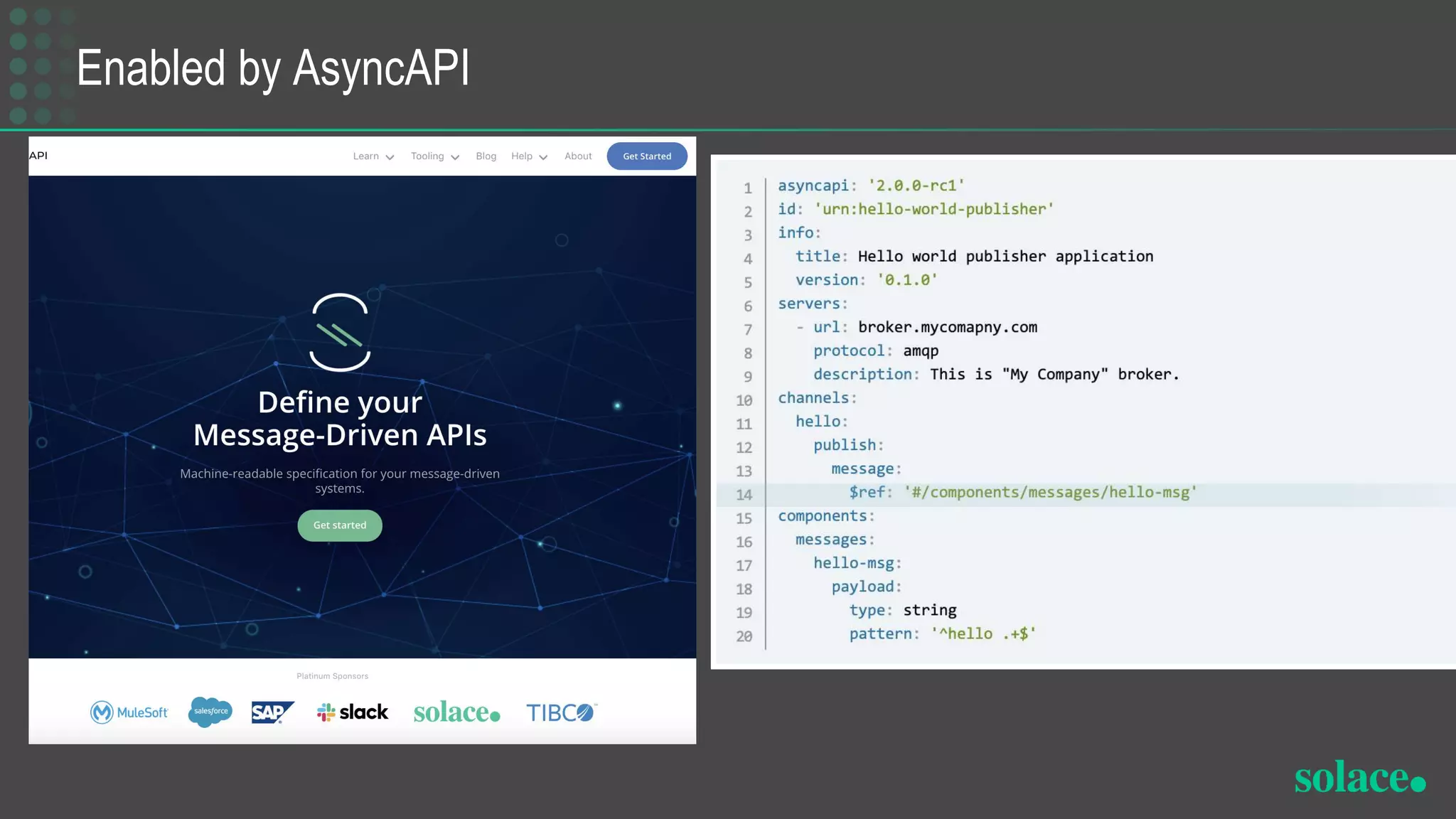
Task: Click the MuleSoft sponsor logo
Action: click(129, 712)
